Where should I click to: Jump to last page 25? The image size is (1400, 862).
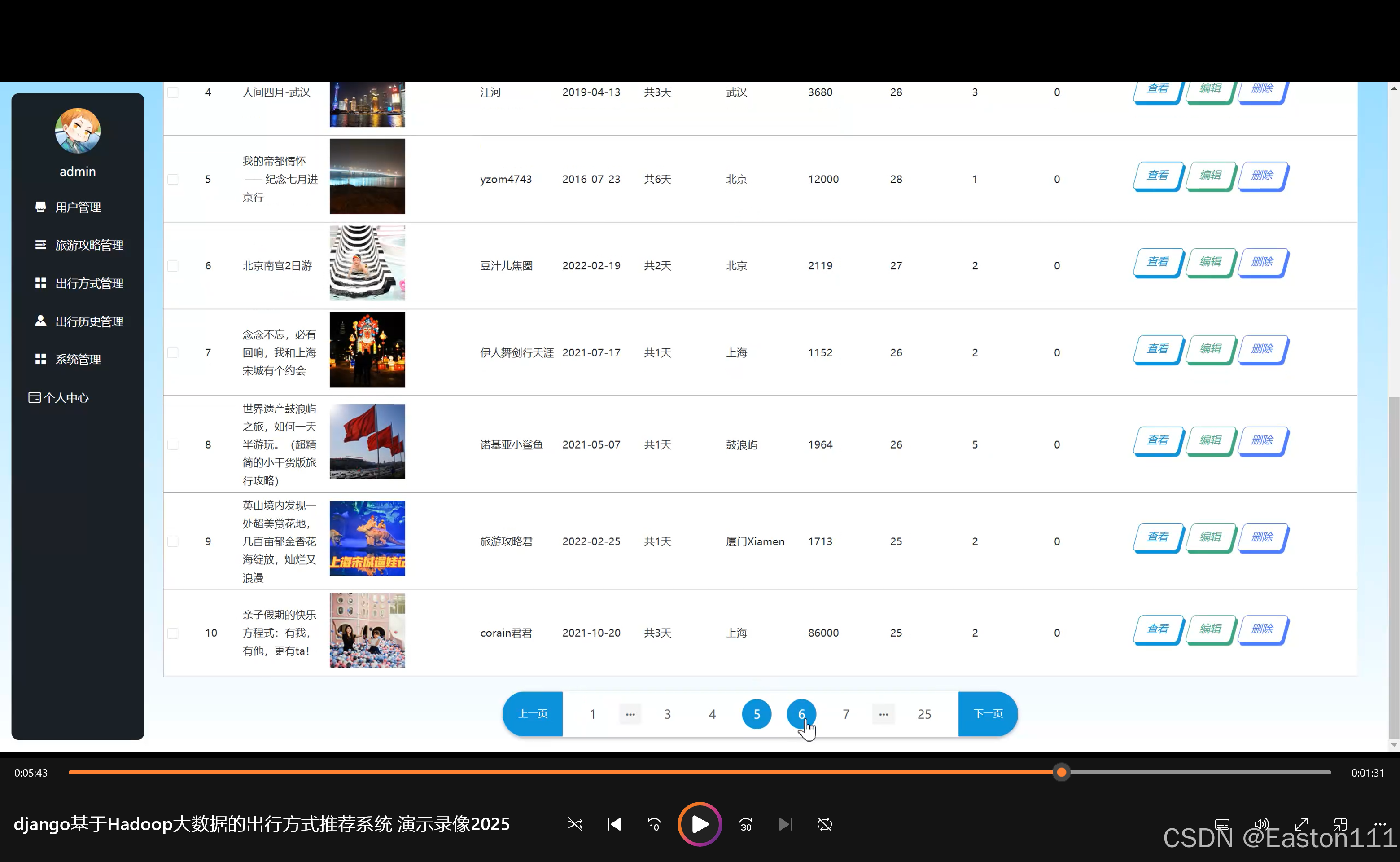(924, 714)
